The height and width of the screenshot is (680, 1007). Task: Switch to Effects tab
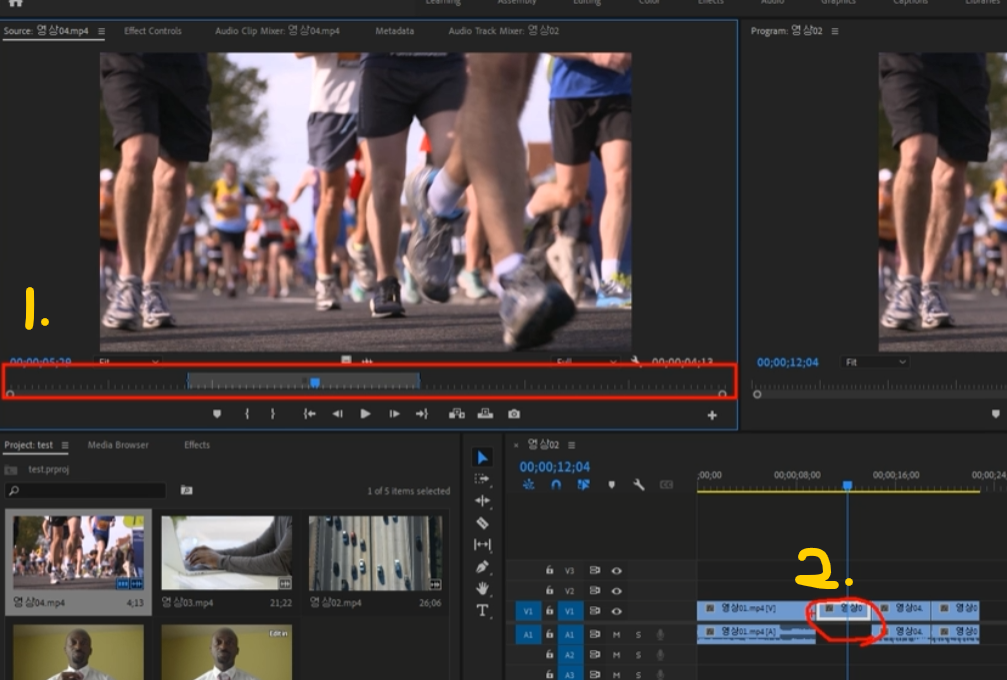click(x=197, y=445)
